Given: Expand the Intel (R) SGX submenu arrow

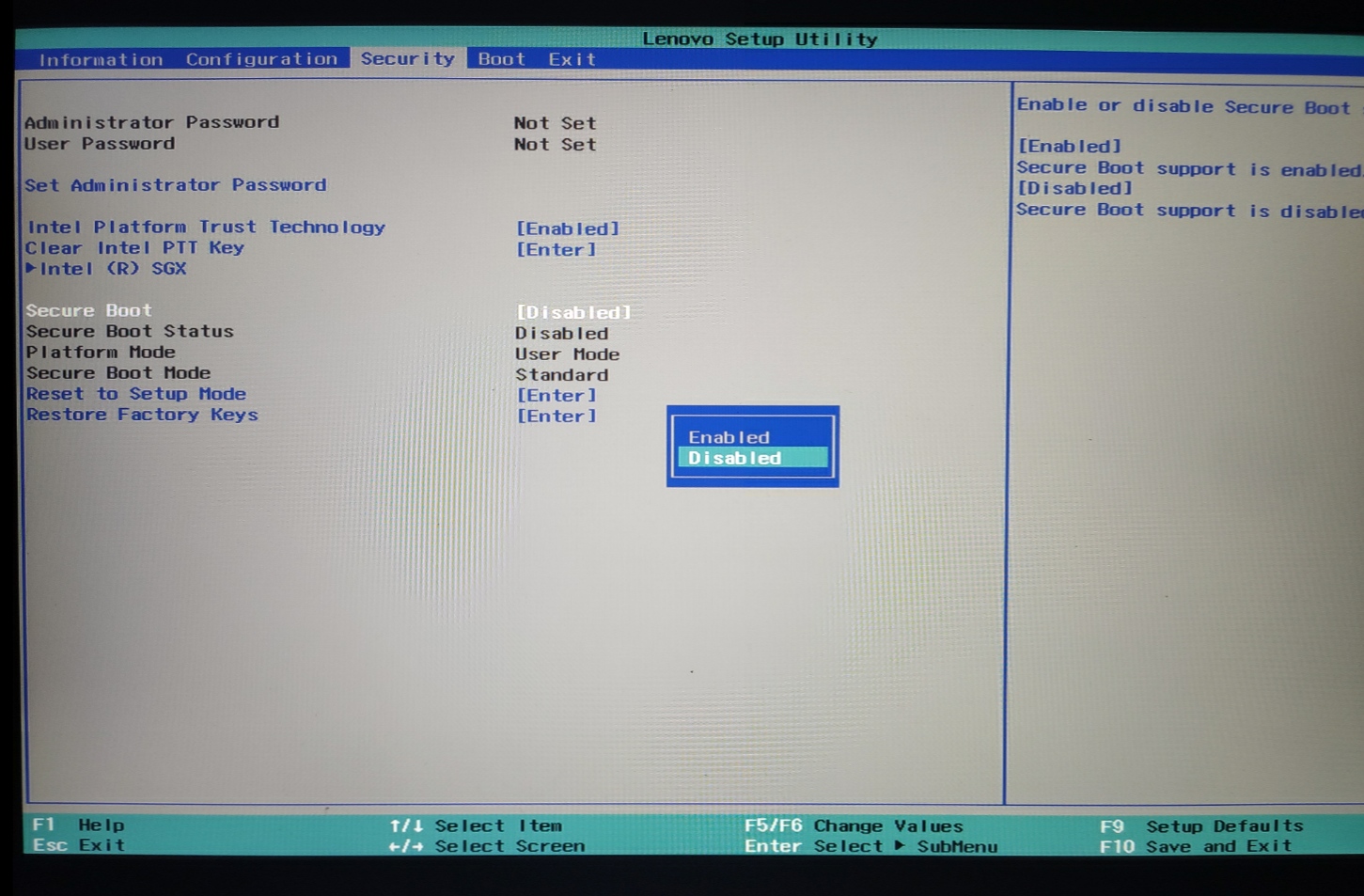Looking at the screenshot, I should (x=31, y=268).
